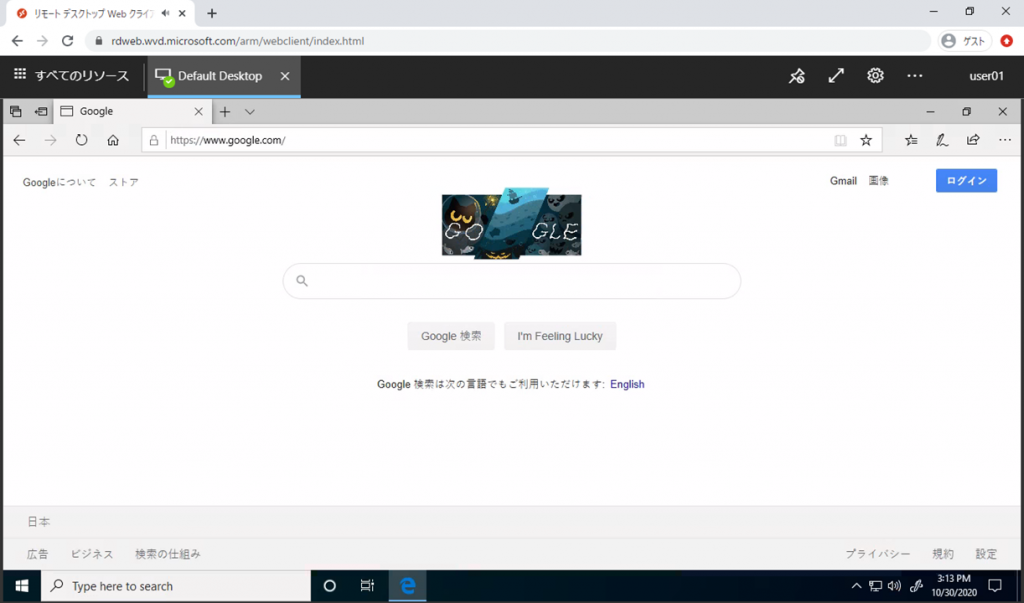Show tab previews with the chevron
The image size is (1024, 603).
tap(250, 112)
